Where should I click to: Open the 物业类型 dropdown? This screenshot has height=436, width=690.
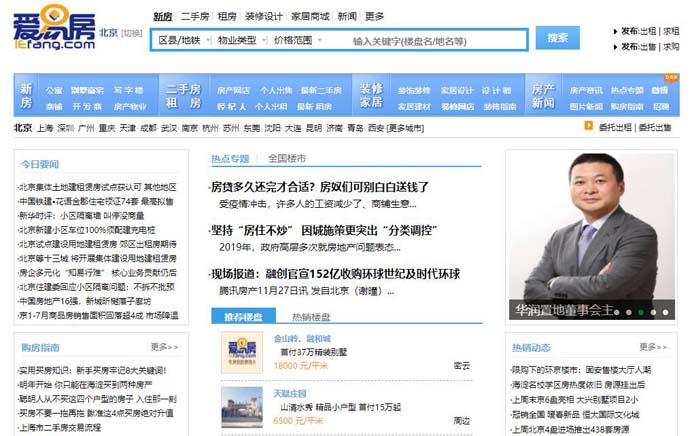point(242,40)
